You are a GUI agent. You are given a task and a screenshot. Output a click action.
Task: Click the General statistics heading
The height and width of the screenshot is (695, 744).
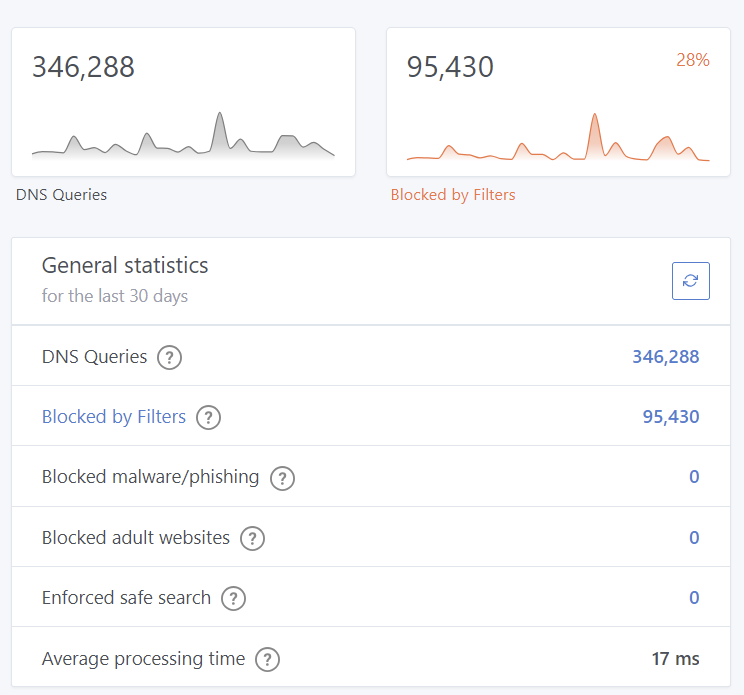click(125, 265)
